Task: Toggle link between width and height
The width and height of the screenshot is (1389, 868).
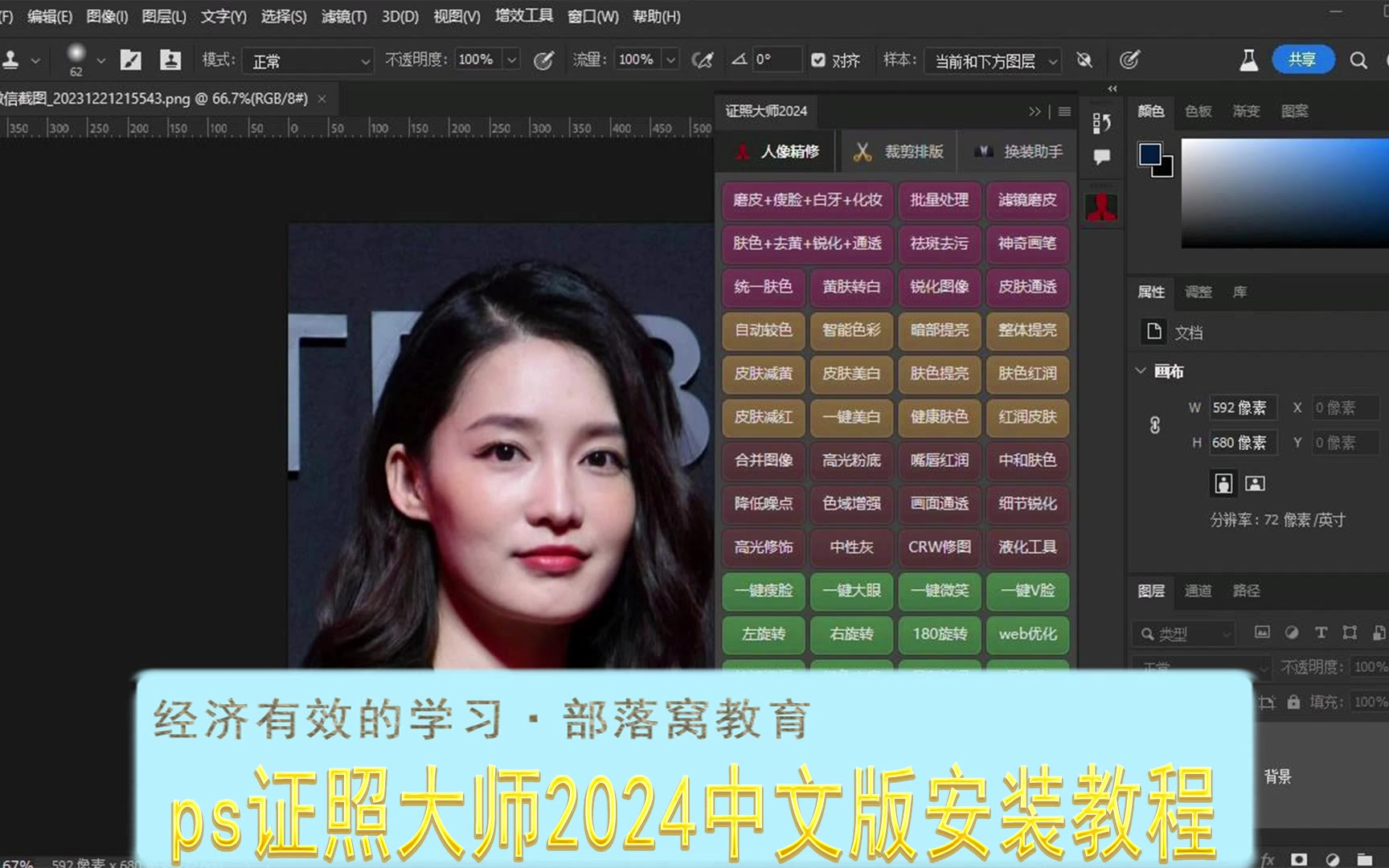Action: (x=1154, y=425)
